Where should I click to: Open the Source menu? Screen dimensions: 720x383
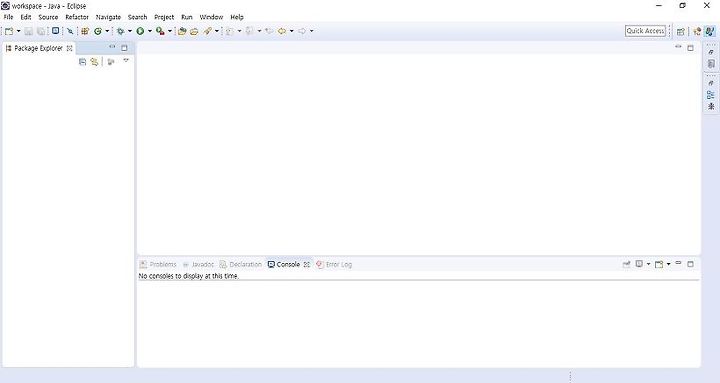48,17
